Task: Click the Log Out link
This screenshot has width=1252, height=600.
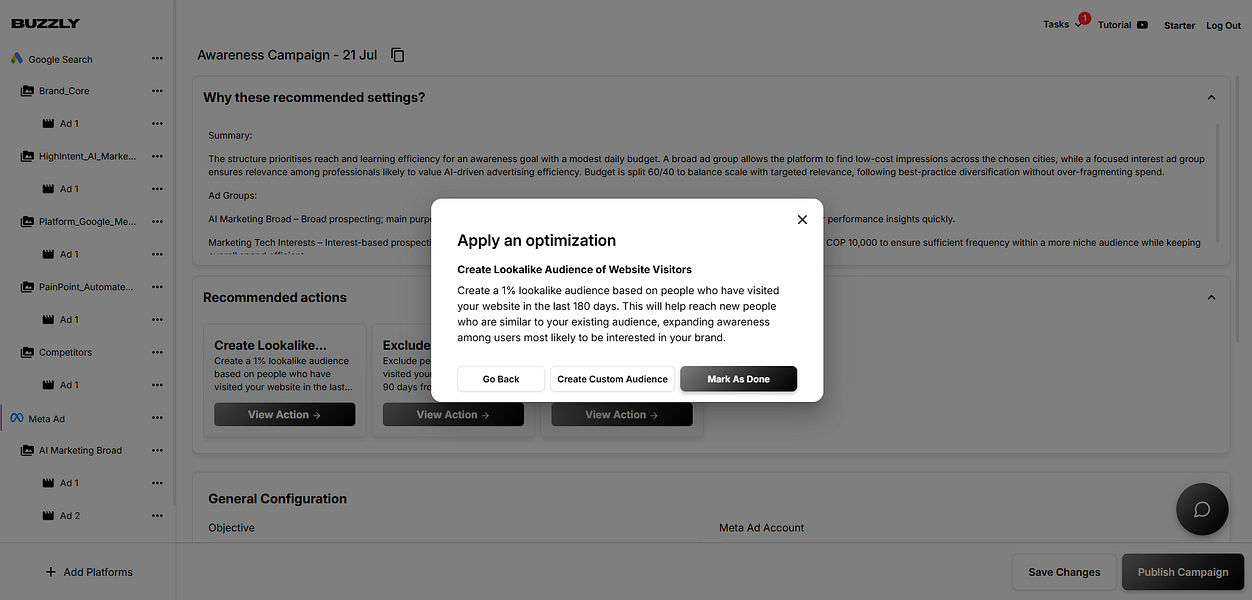Action: (1223, 25)
